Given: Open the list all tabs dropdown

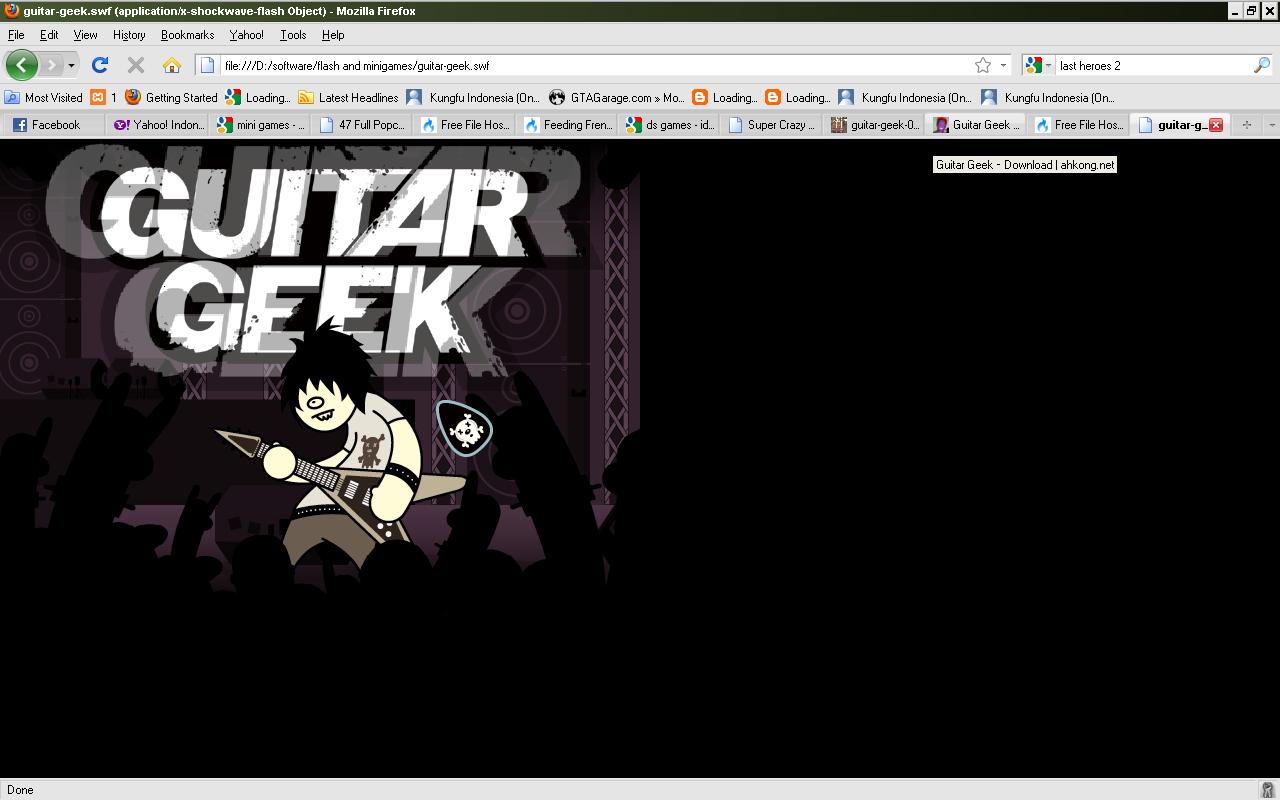Looking at the screenshot, I should pos(1271,125).
